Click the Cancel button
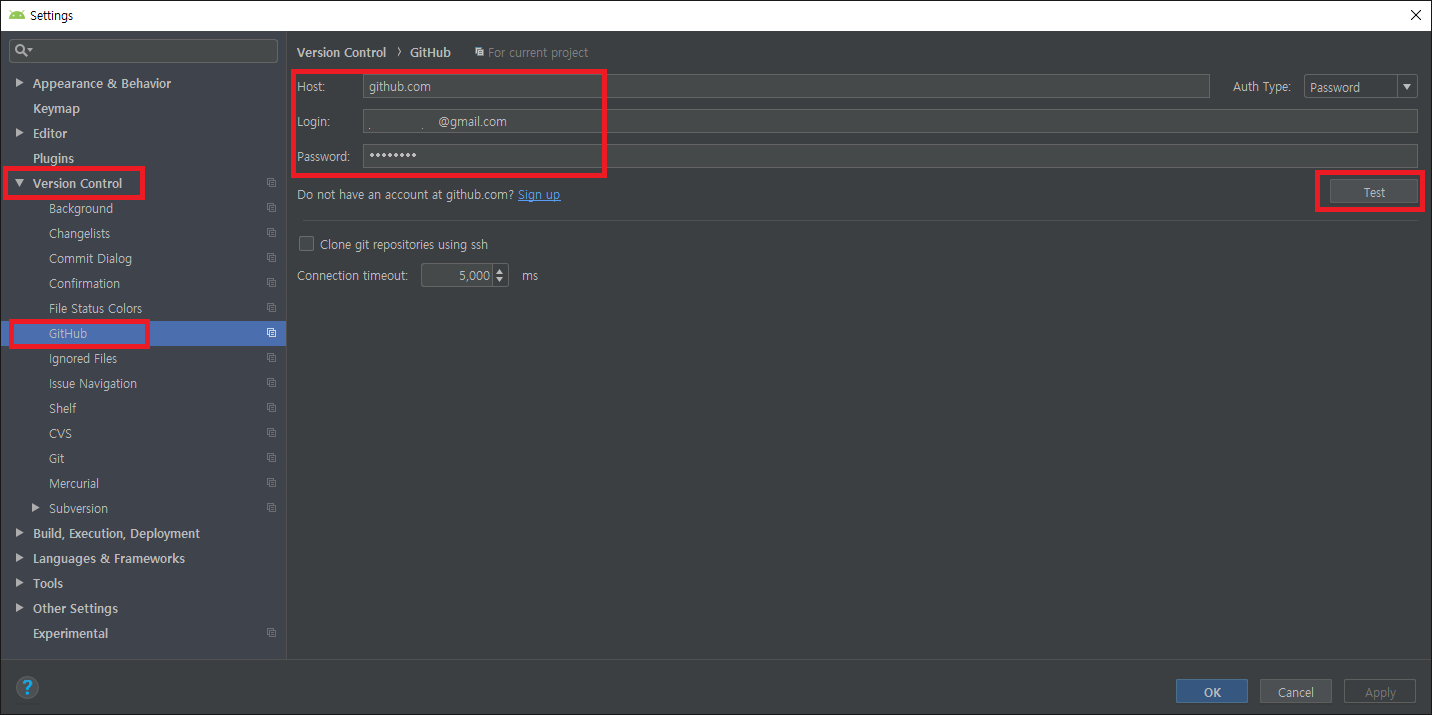Screen dimensions: 1432x715 point(1296,692)
